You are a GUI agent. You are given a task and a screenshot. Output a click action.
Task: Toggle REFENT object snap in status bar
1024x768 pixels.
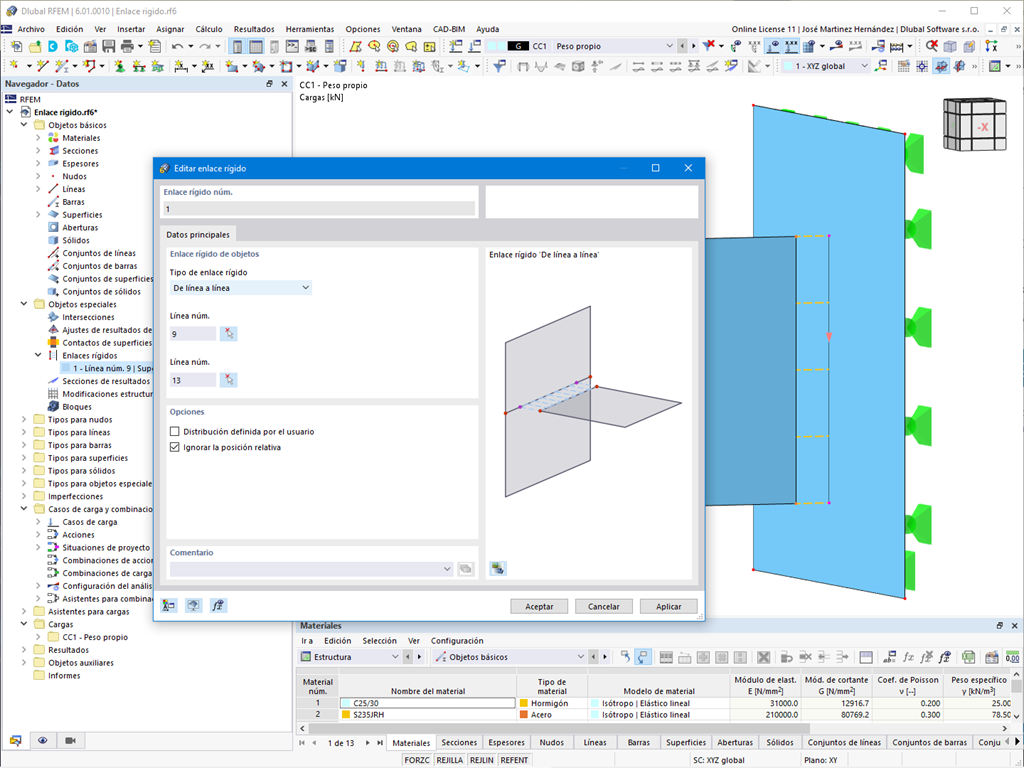pyautogui.click(x=514, y=760)
